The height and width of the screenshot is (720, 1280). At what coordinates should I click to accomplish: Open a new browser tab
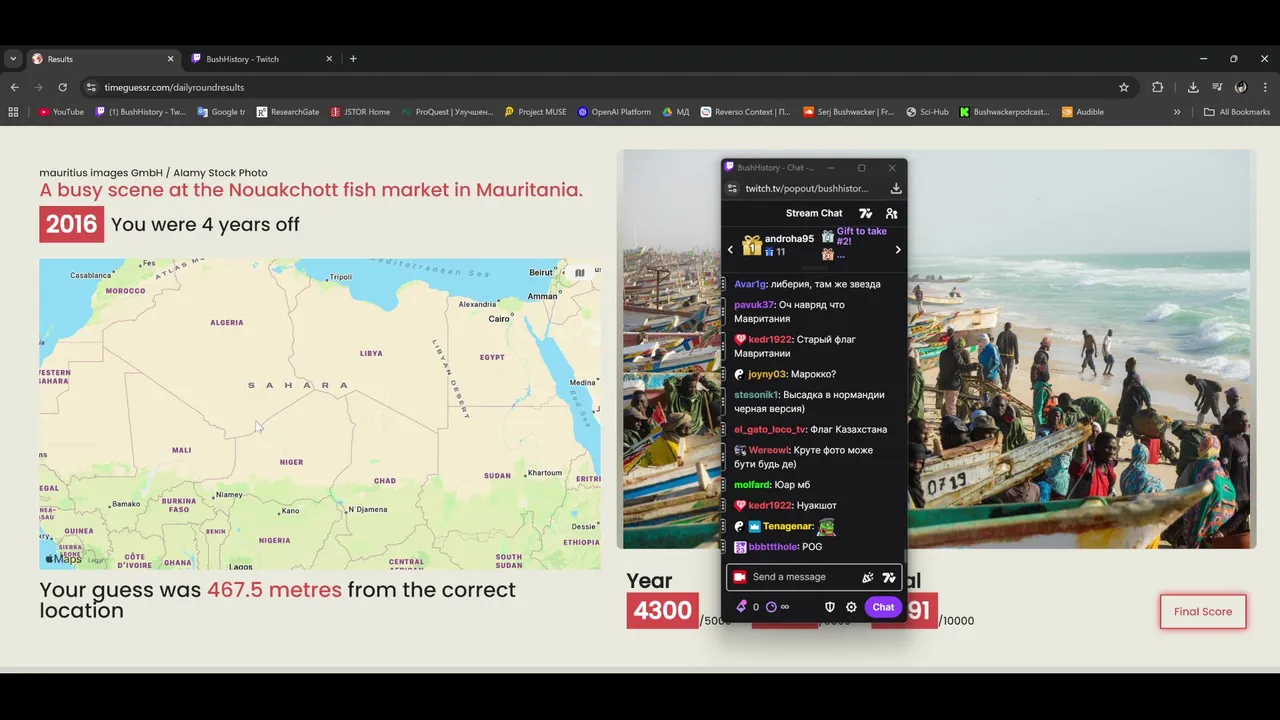coord(353,59)
